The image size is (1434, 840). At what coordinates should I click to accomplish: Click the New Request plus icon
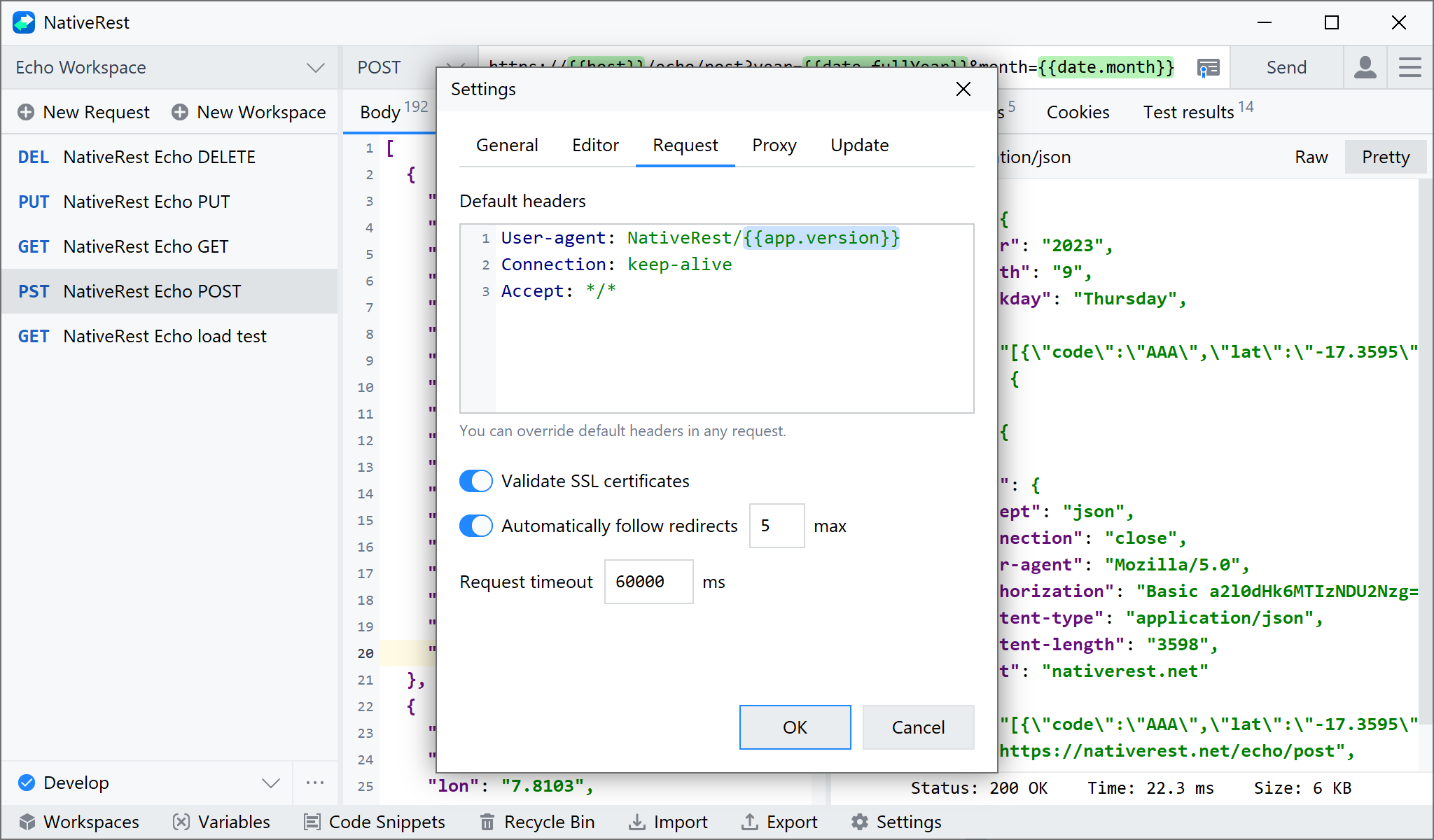26,112
